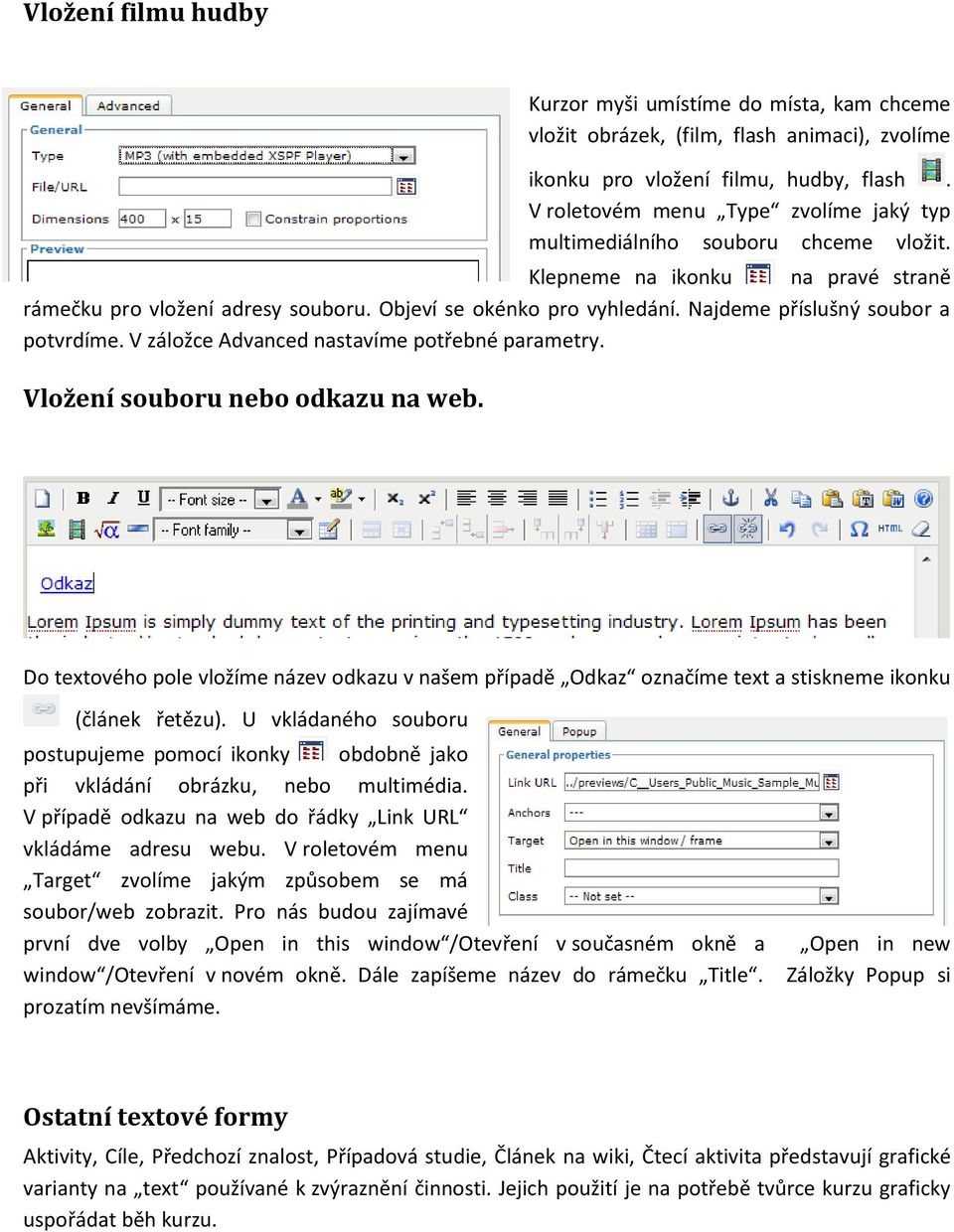954x1232 pixels.
Task: Copy selection with copy icon
Action: pos(801,499)
